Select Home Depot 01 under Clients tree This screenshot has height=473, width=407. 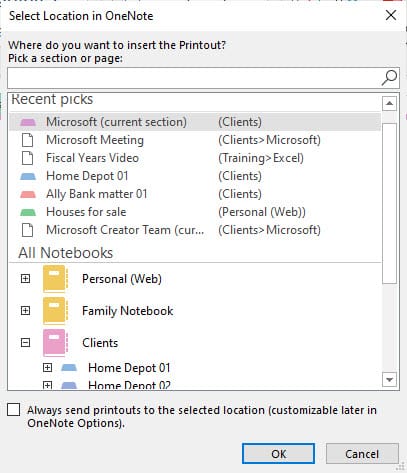coord(129,368)
